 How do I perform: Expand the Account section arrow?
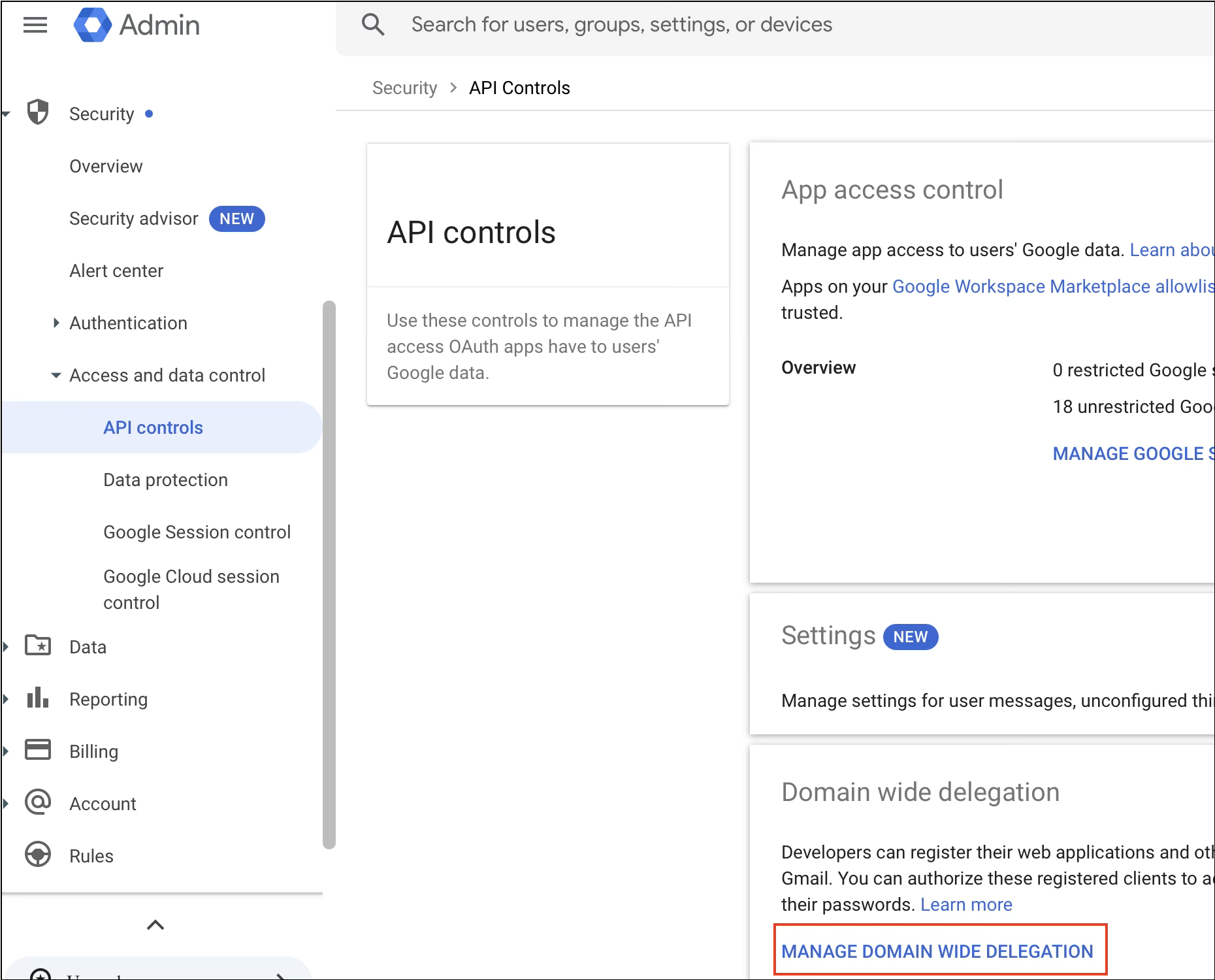point(6,804)
